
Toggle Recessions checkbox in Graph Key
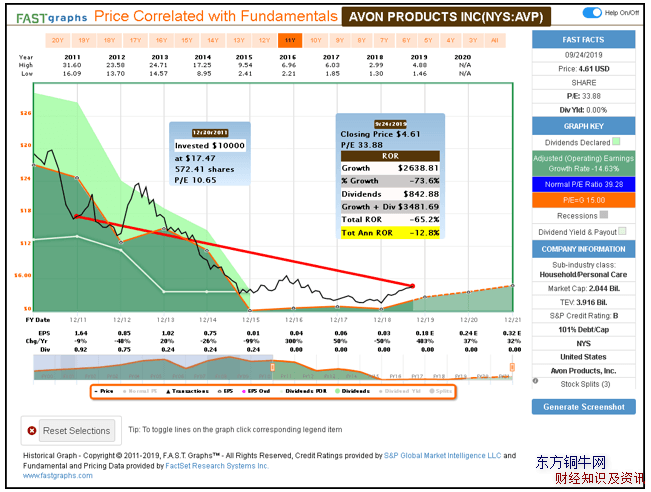604,215
